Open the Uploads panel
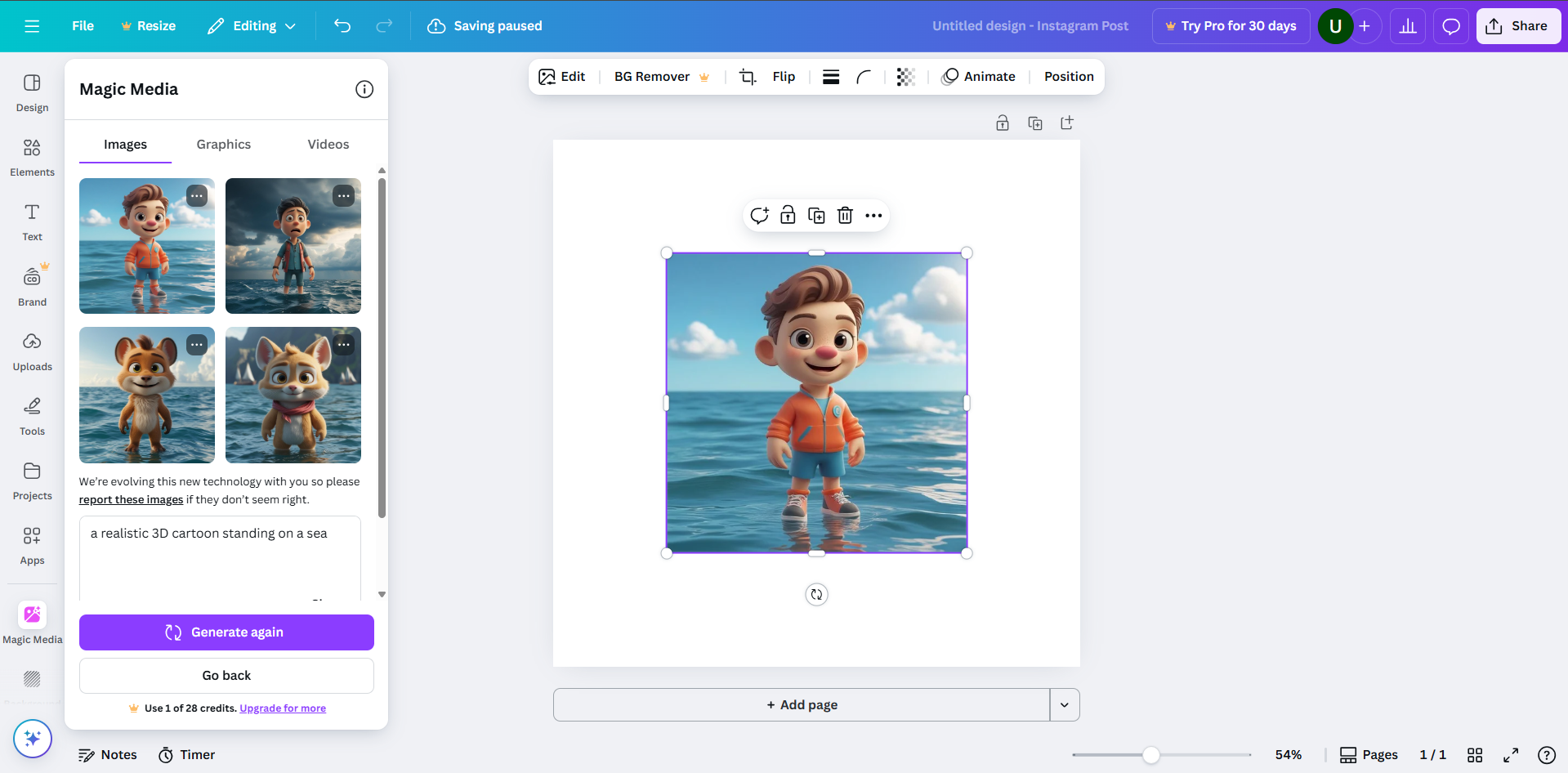 32,351
